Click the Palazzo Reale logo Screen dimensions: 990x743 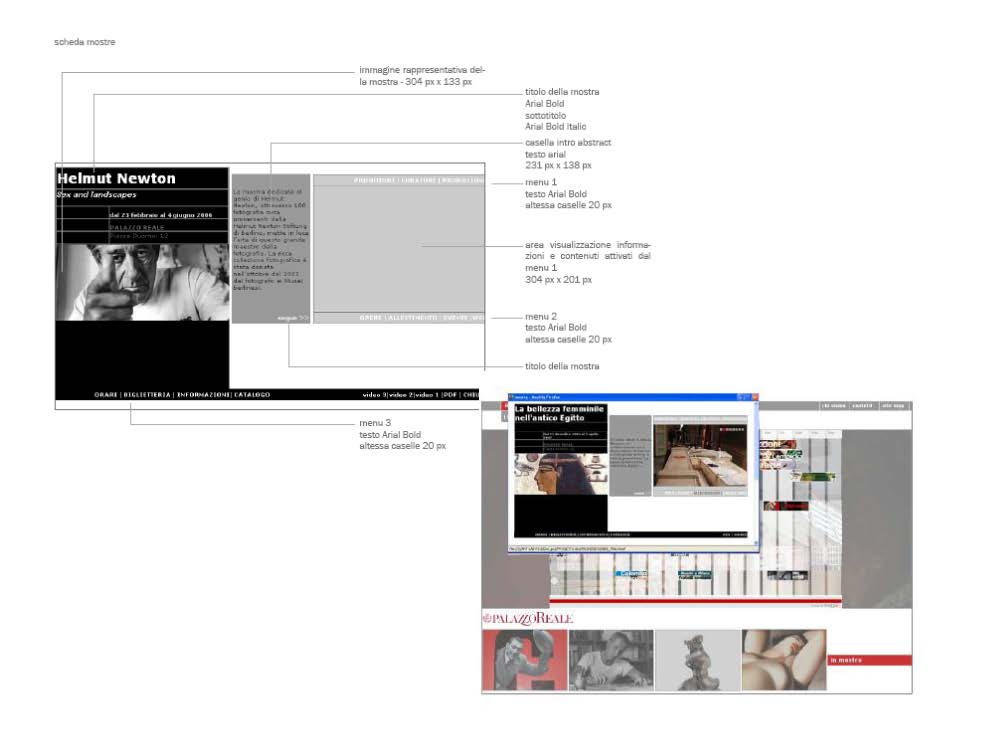click(528, 618)
